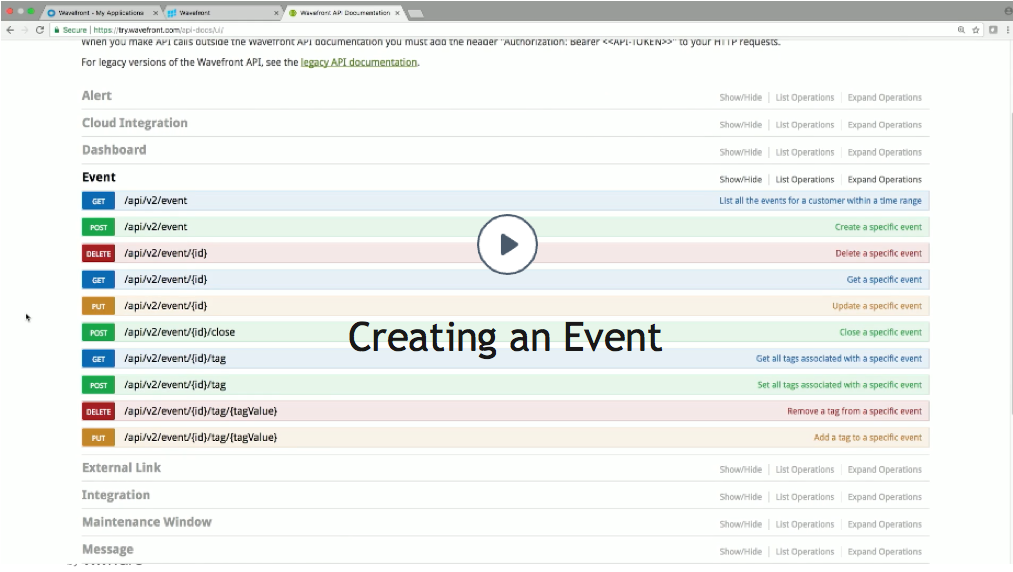Click 'Close a specific event' description

[881, 332]
